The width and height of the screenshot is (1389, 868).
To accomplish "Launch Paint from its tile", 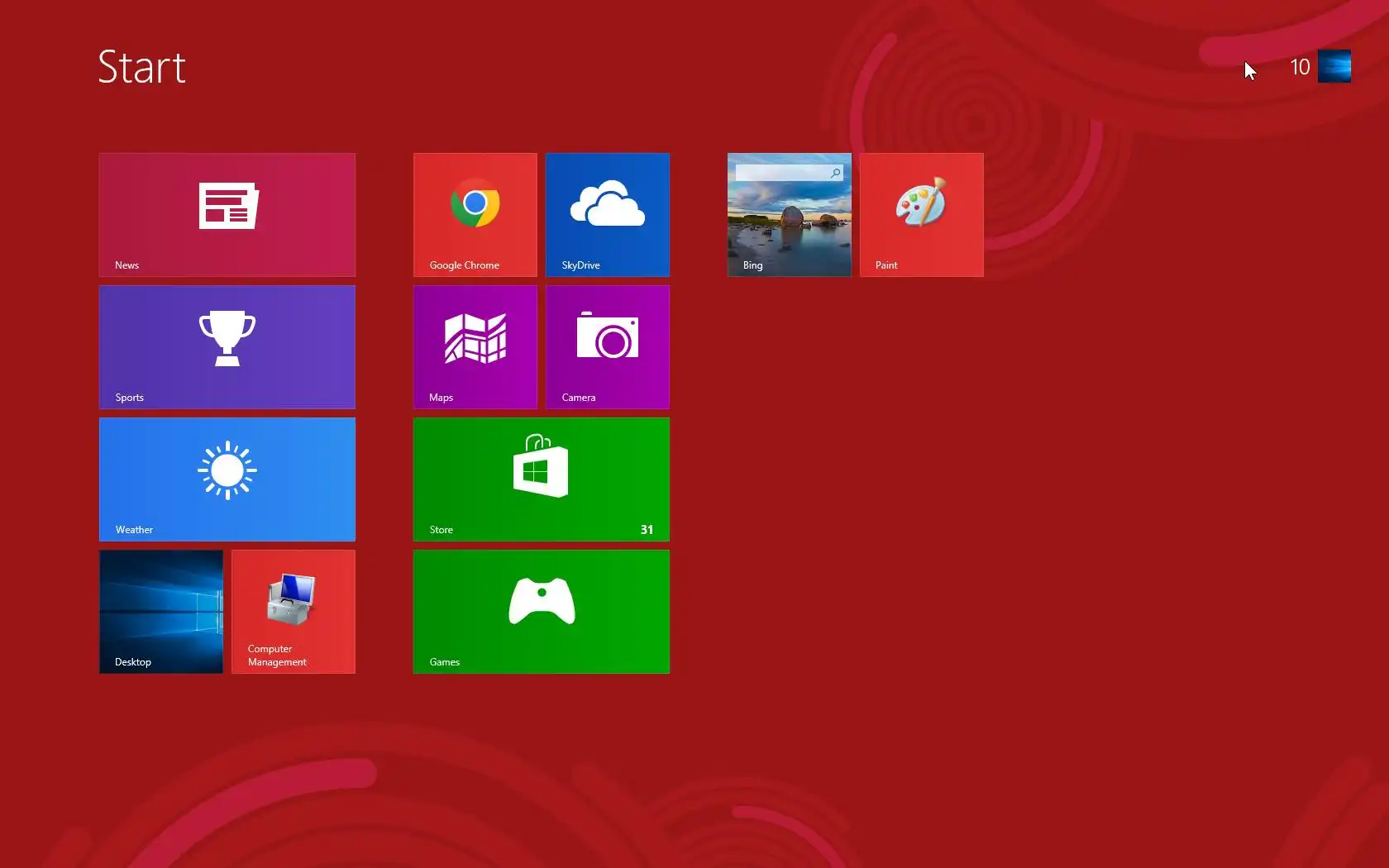I will [922, 215].
